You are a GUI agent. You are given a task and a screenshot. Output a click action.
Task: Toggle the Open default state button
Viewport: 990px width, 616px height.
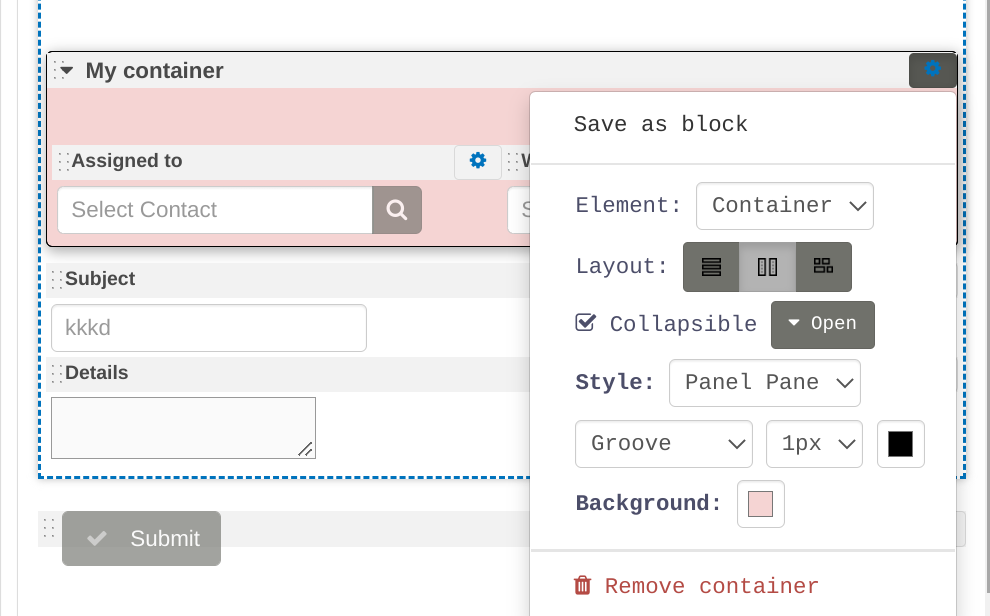coord(822,324)
